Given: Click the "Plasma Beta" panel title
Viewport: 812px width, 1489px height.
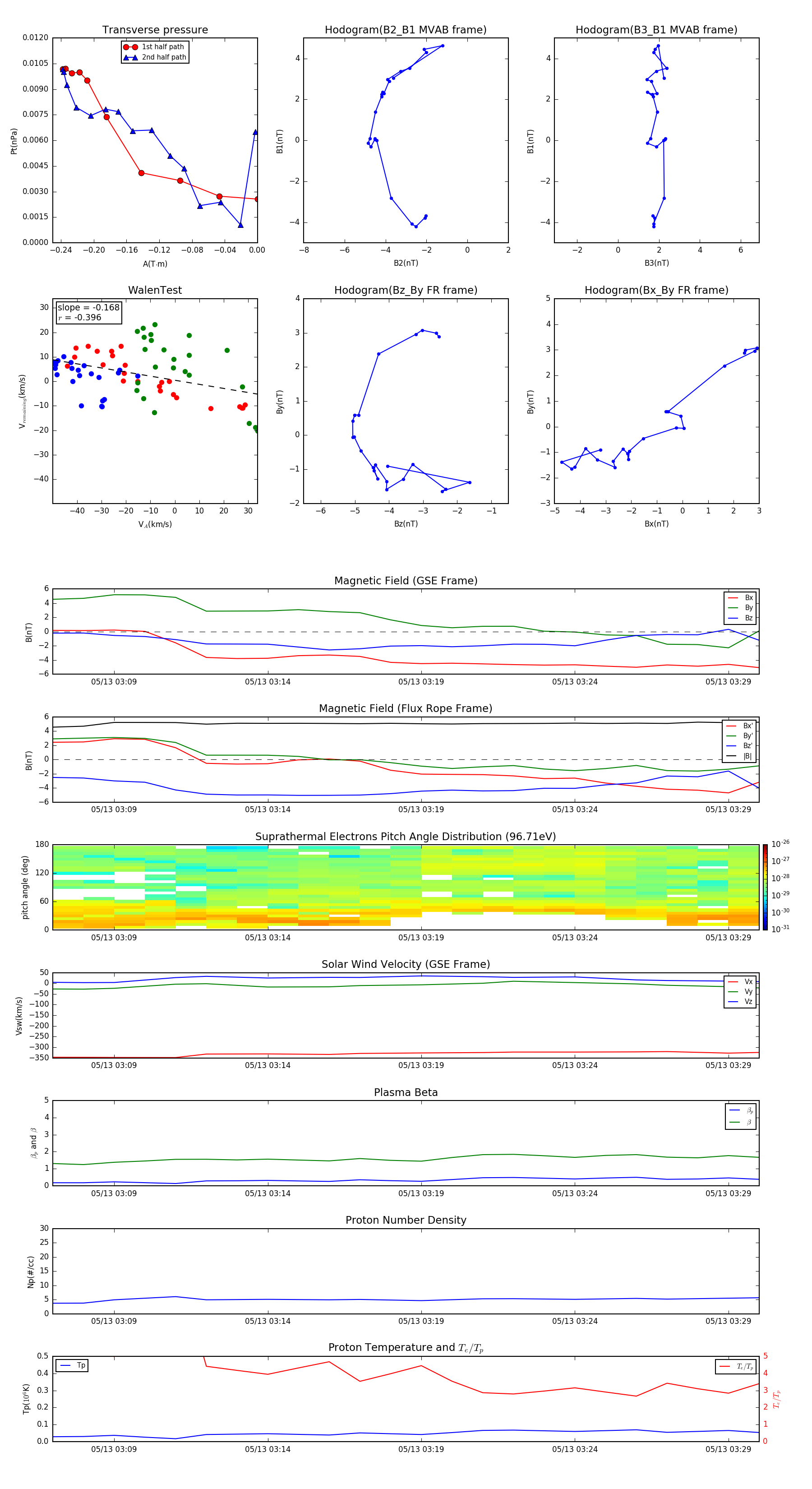Looking at the screenshot, I should click(406, 1092).
